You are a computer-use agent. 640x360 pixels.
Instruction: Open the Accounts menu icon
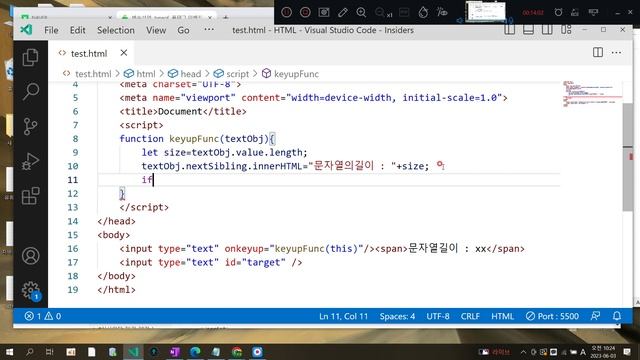click(31, 256)
